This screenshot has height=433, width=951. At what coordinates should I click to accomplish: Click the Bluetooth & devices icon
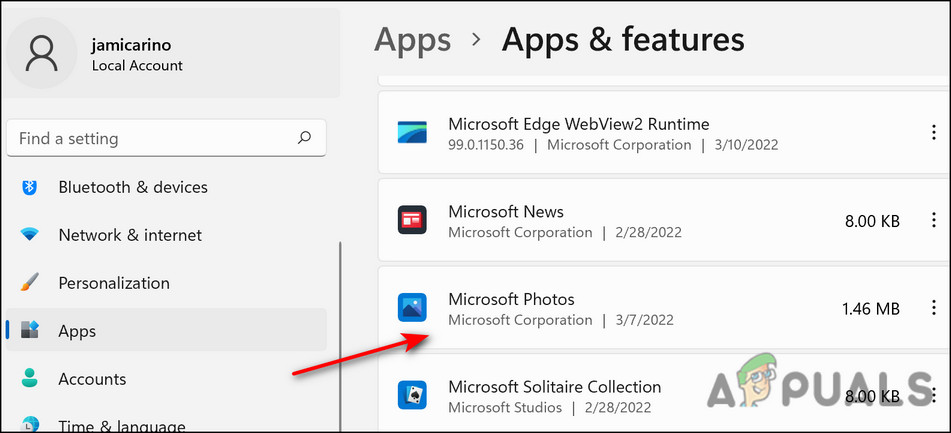pyautogui.click(x=29, y=187)
